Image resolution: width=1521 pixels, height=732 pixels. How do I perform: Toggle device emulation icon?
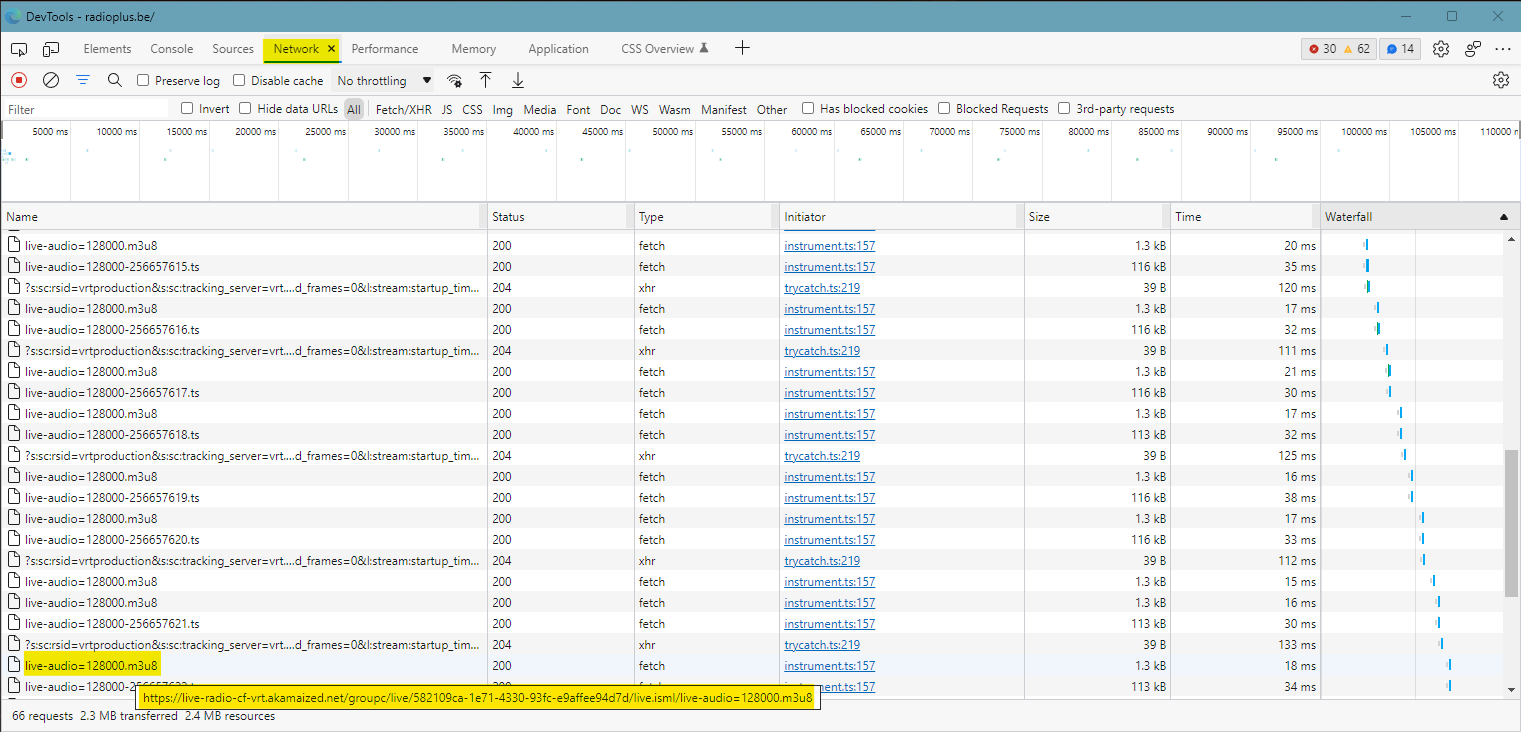[51, 49]
